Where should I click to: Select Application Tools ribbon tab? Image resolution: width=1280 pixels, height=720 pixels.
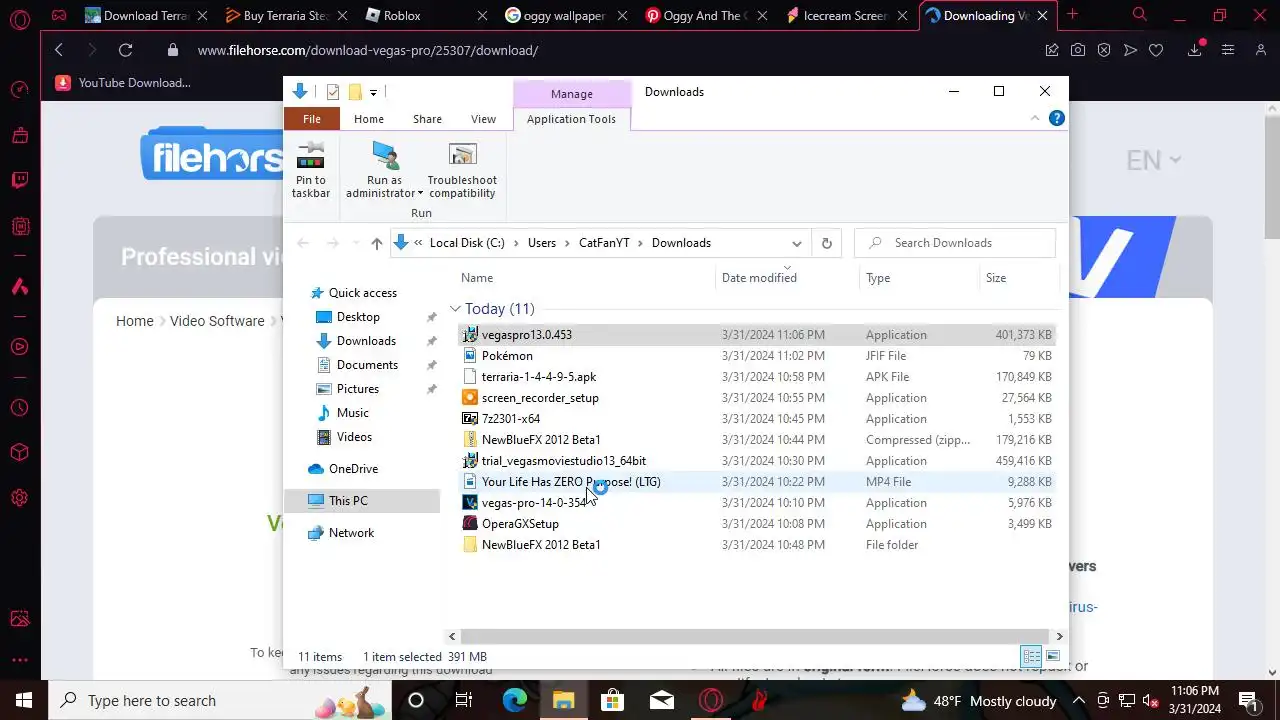coord(571,119)
